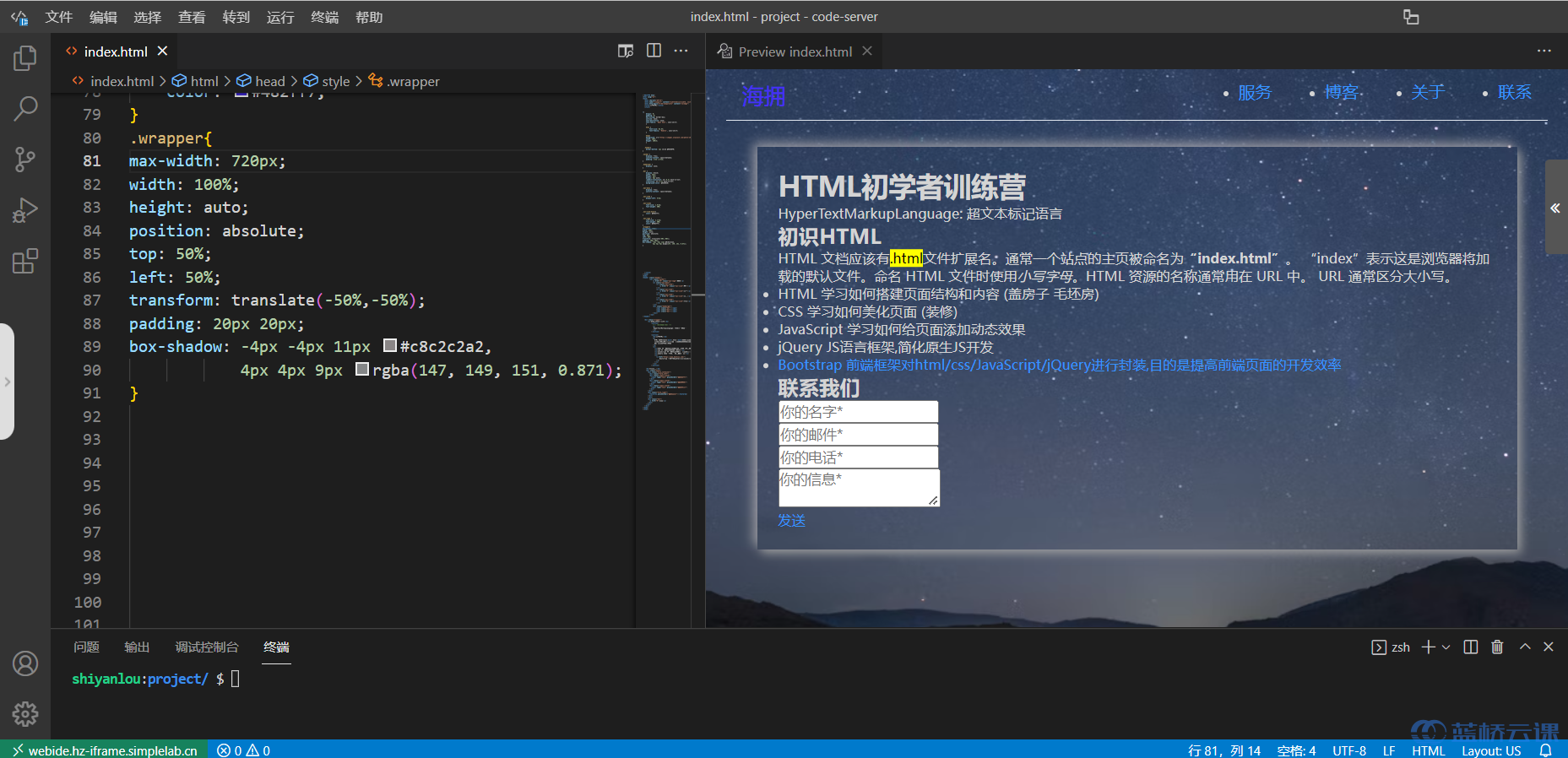
Task: Open the Run and Debug view
Action: pyautogui.click(x=25, y=209)
